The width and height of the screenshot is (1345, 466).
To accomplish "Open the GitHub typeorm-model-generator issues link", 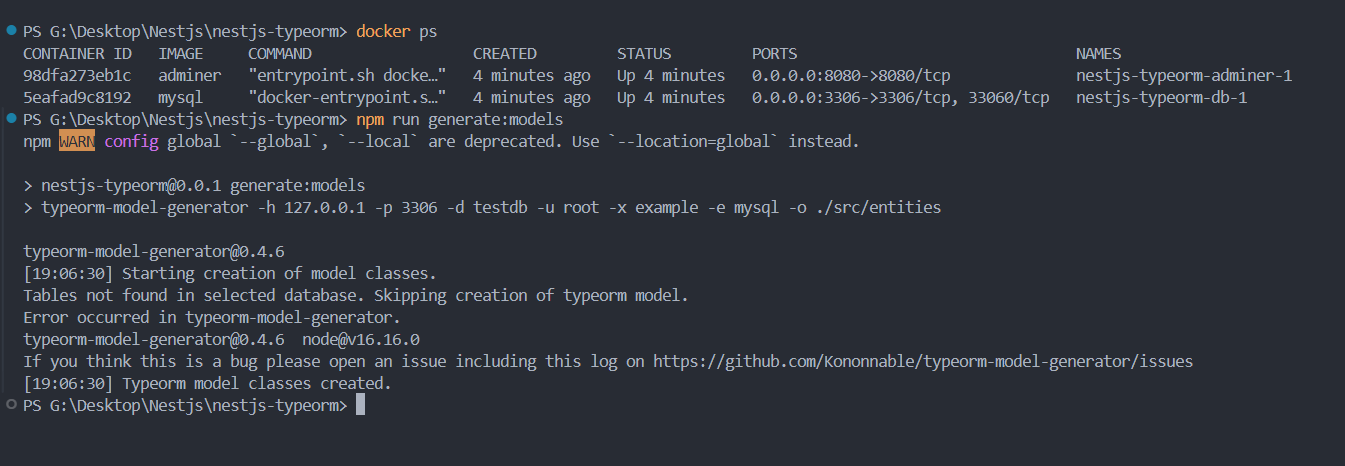I will point(923,361).
